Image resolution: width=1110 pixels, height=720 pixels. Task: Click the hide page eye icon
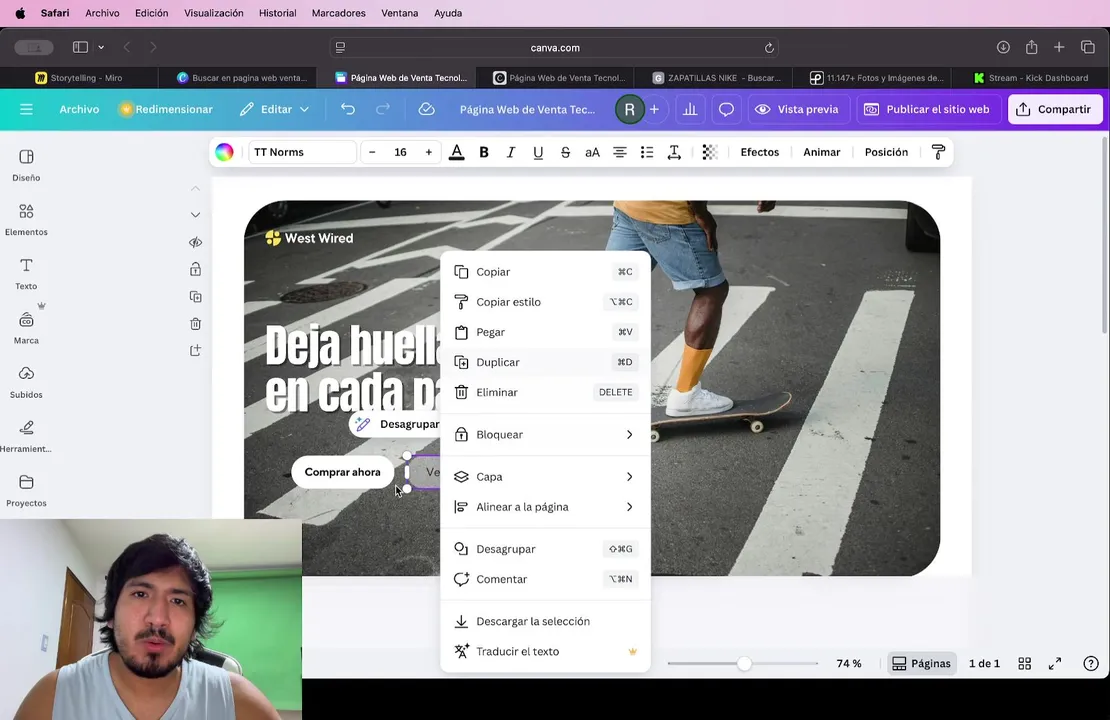[195, 242]
